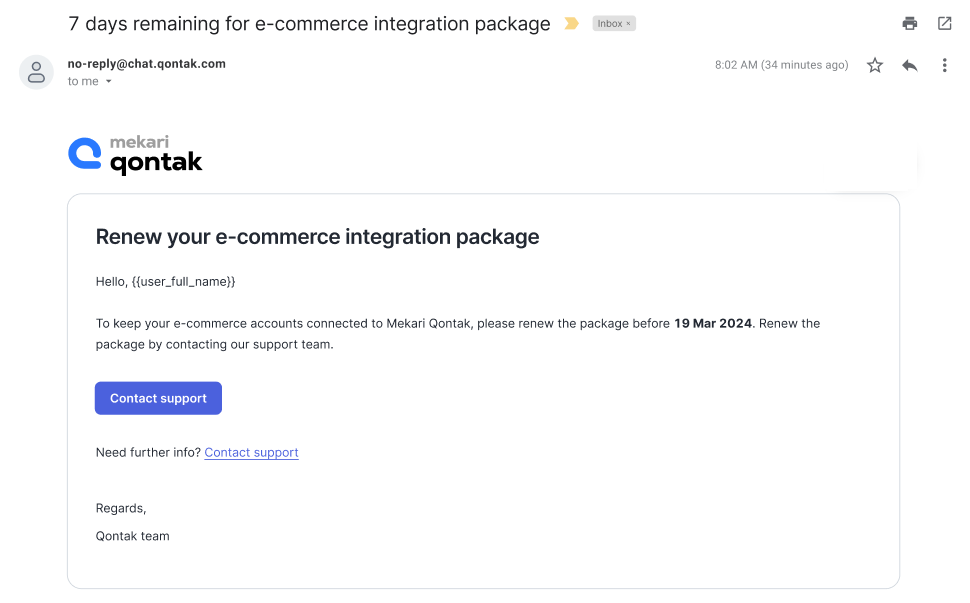Image resolution: width=970 pixels, height=603 pixels.
Task: Remove the Inbox label using its x
Action: 628,24
